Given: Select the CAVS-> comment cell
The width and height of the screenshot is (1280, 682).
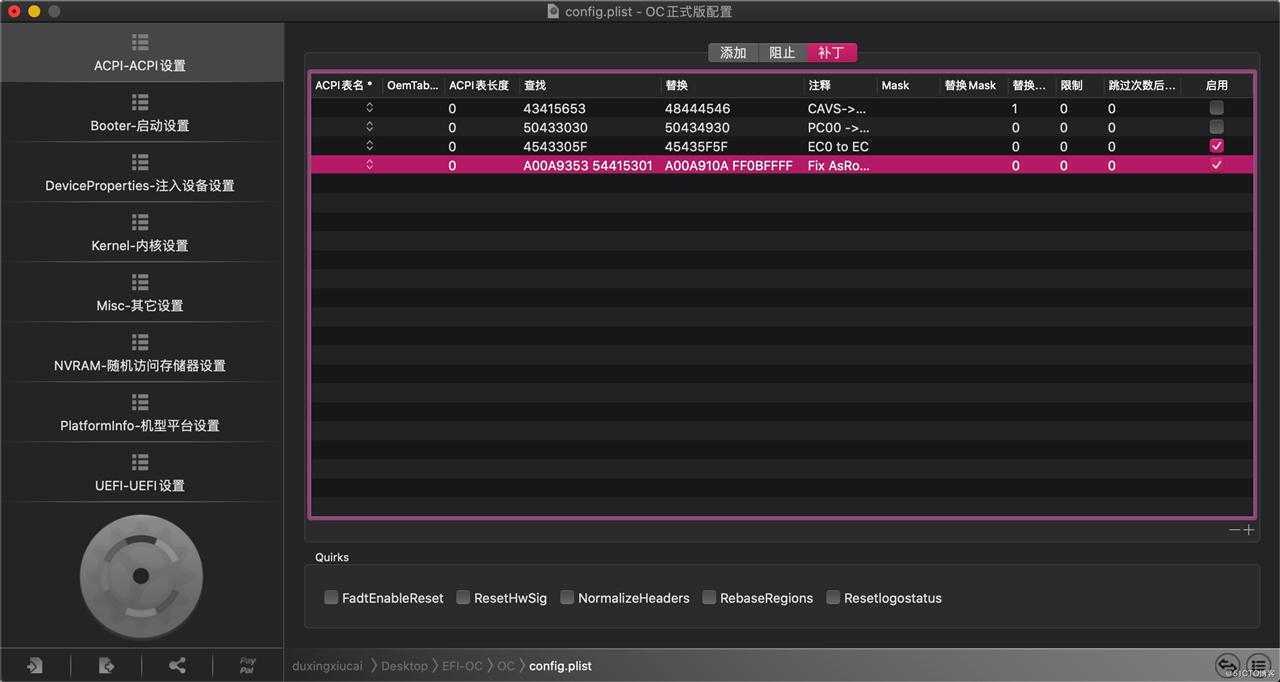Looking at the screenshot, I should pyautogui.click(x=837, y=108).
